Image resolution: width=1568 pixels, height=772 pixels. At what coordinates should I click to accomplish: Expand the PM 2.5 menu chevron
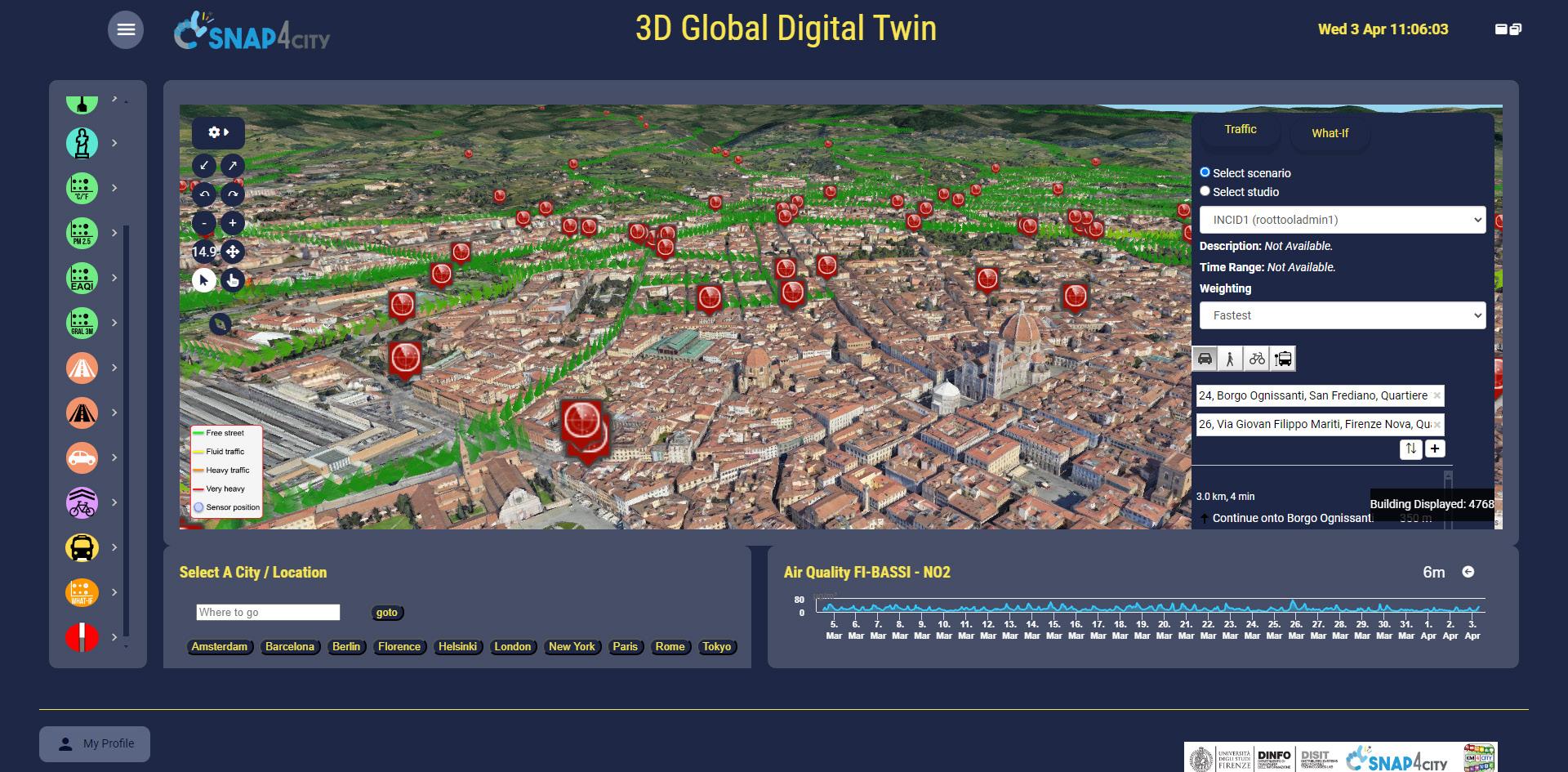114,233
